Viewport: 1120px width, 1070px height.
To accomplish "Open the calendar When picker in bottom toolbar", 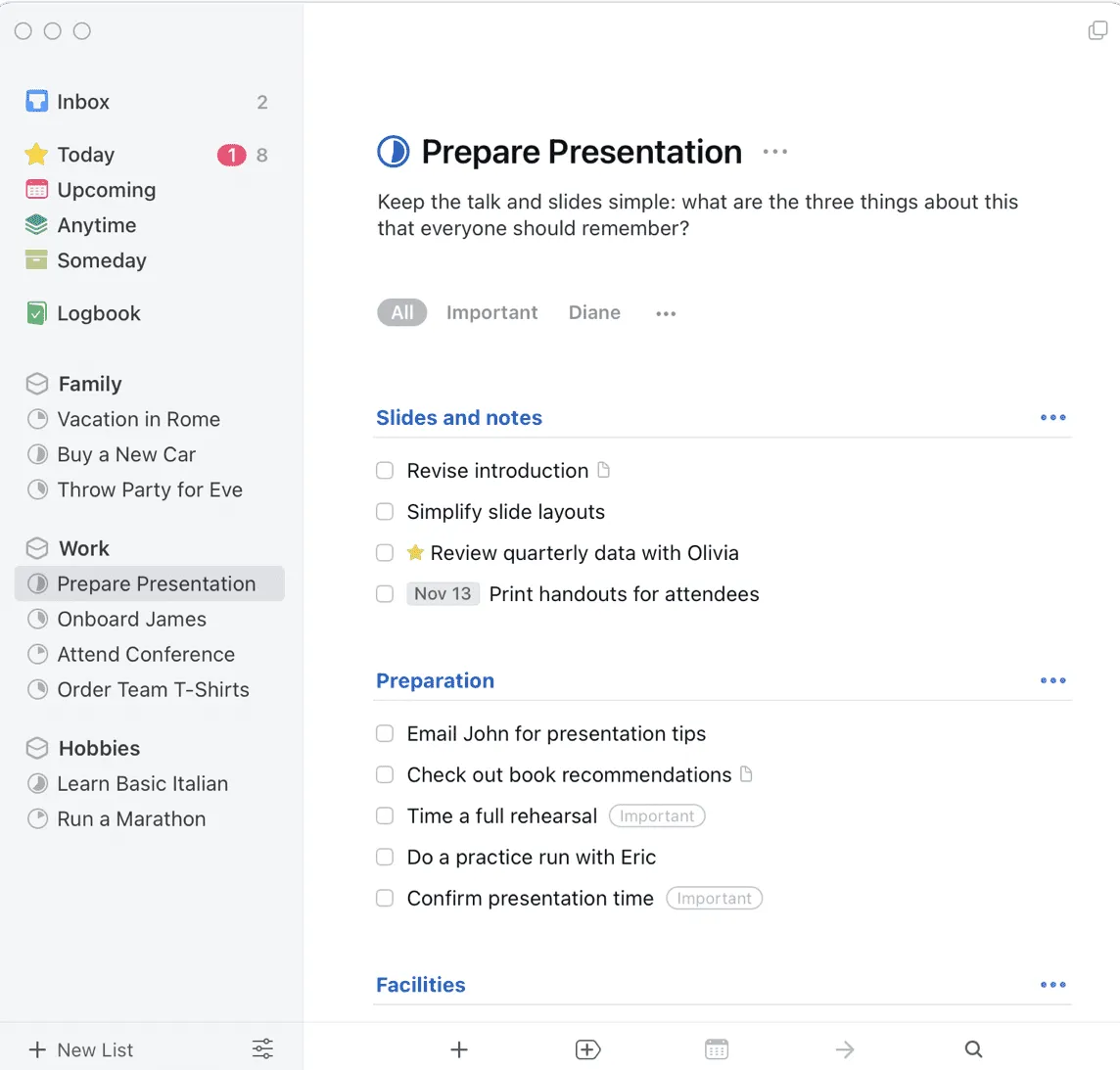I will 717,1049.
